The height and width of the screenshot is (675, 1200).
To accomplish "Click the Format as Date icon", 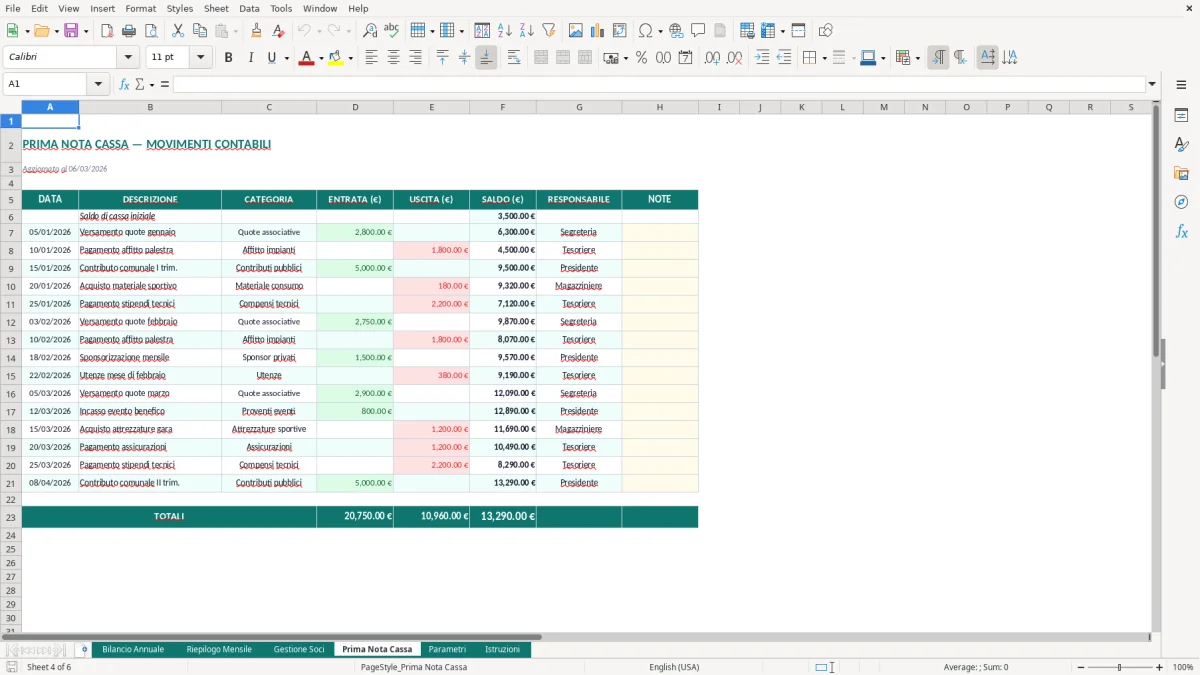I will point(685,58).
